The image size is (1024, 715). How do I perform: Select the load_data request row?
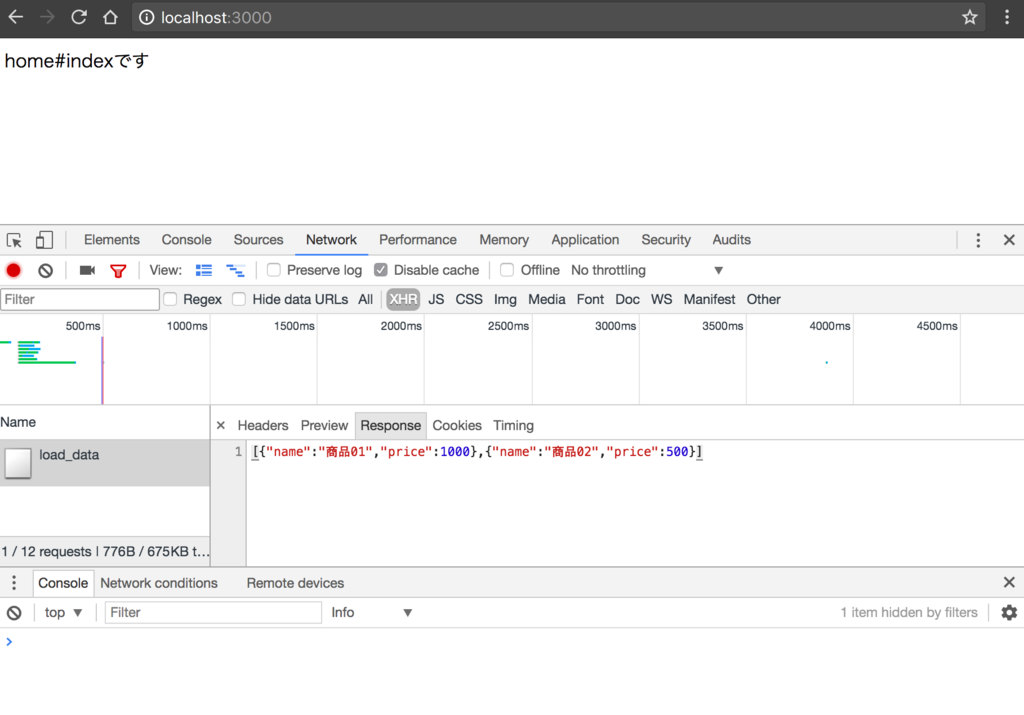tap(104, 462)
